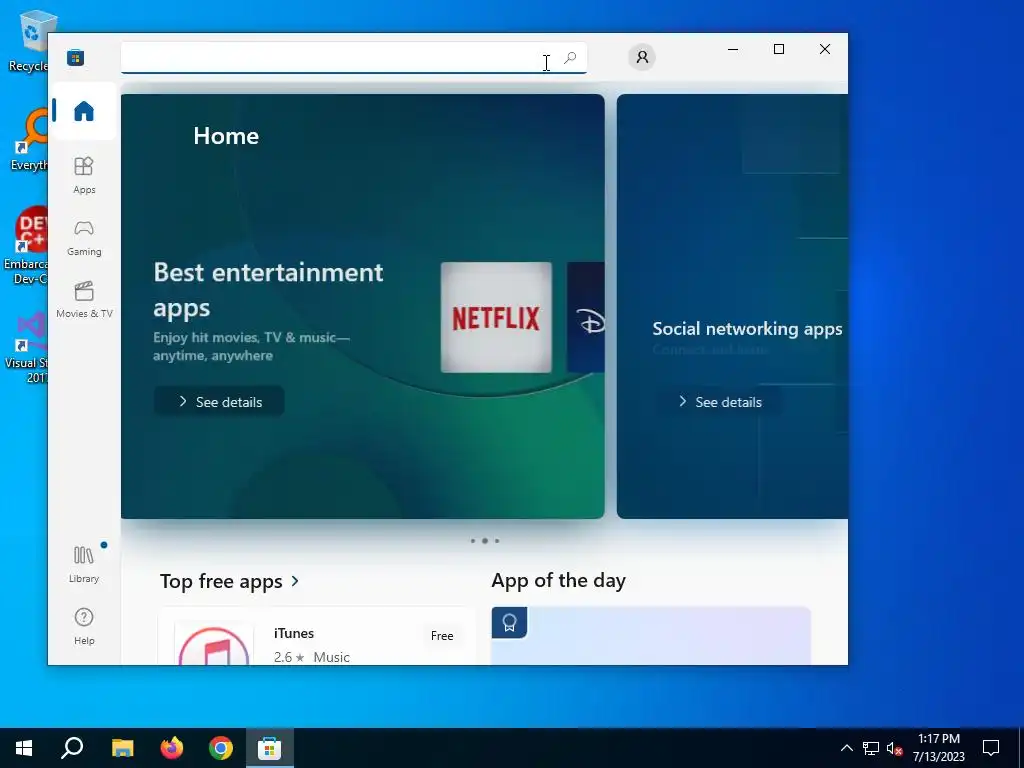Image resolution: width=1024 pixels, height=768 pixels.
Task: Open Help from the sidebar
Action: 84,626
